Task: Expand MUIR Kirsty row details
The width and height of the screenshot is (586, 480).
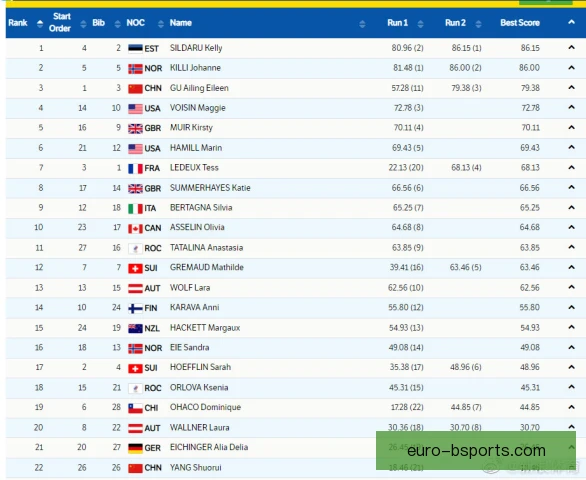Action: pyautogui.click(x=571, y=127)
